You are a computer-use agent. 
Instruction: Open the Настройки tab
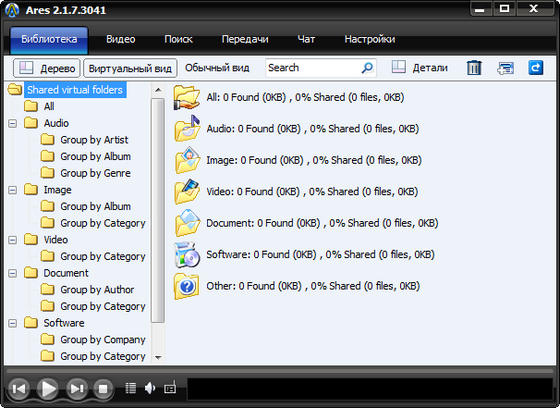370,39
